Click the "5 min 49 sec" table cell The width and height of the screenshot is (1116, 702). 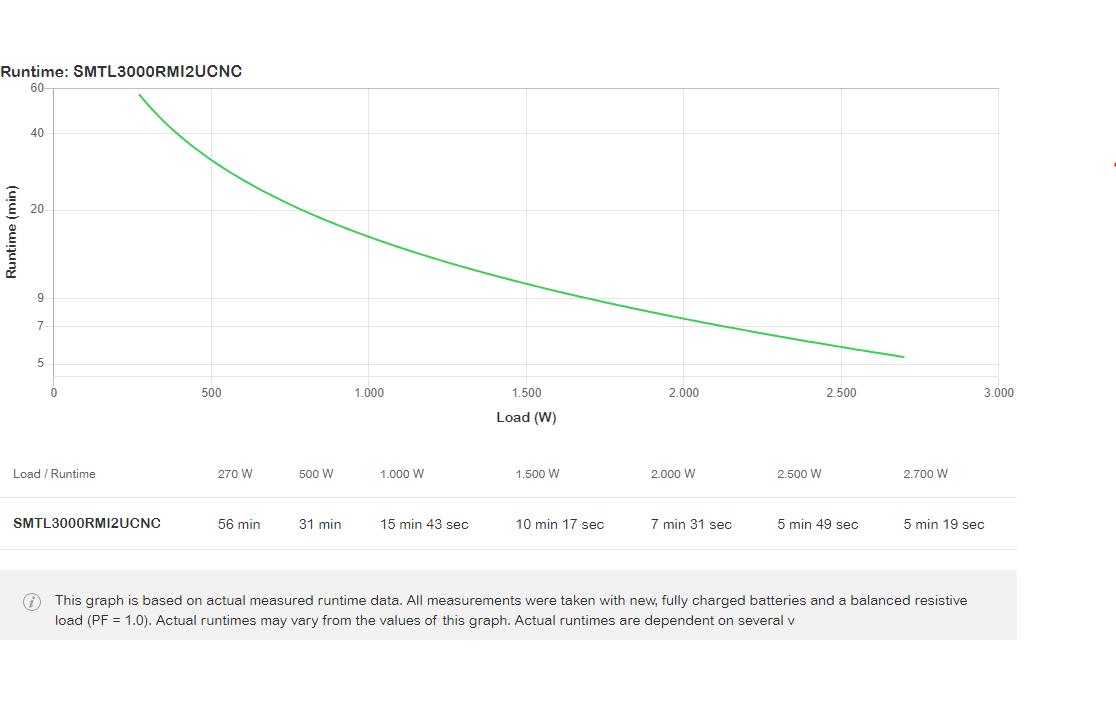tap(817, 524)
